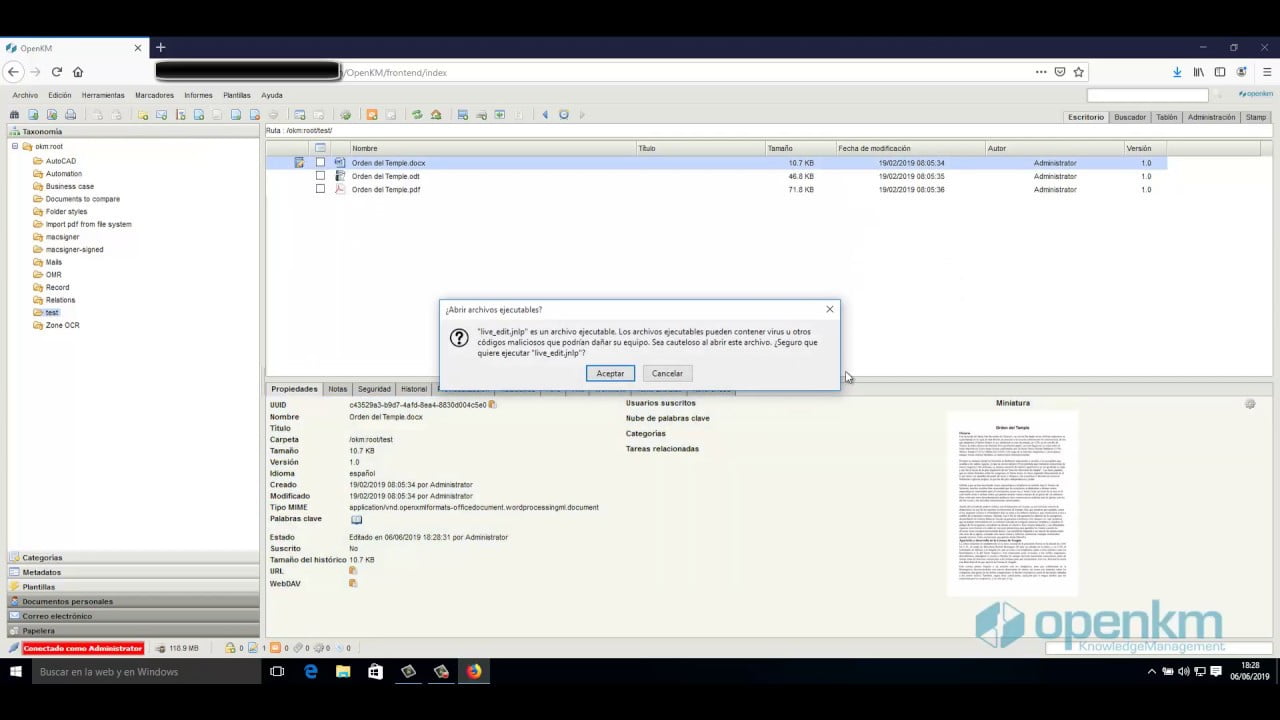Click the OpenKM quick search field
Viewport: 1280px width, 720px height.
[x=1147, y=95]
